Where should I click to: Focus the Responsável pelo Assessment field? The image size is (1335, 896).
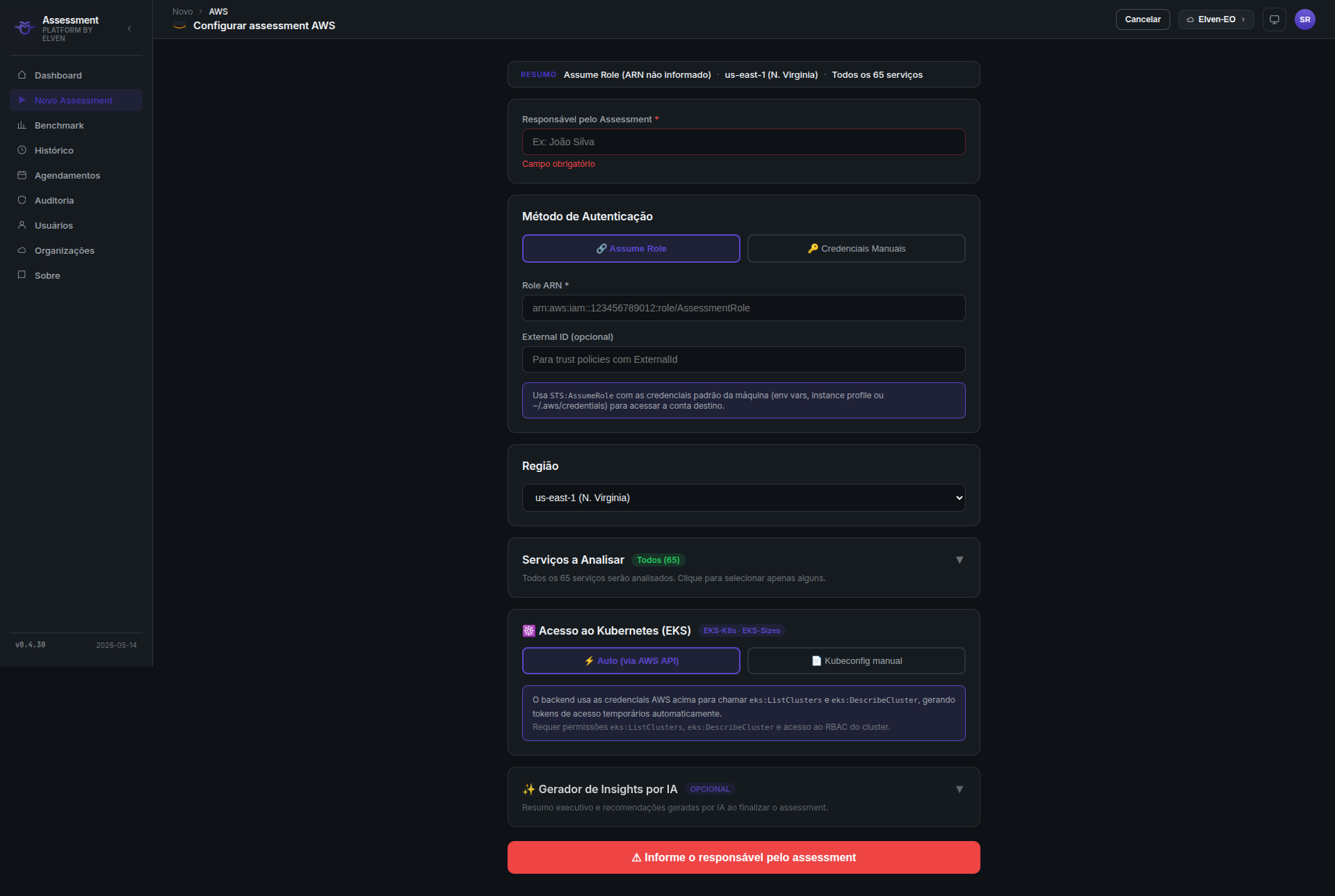tap(743, 142)
